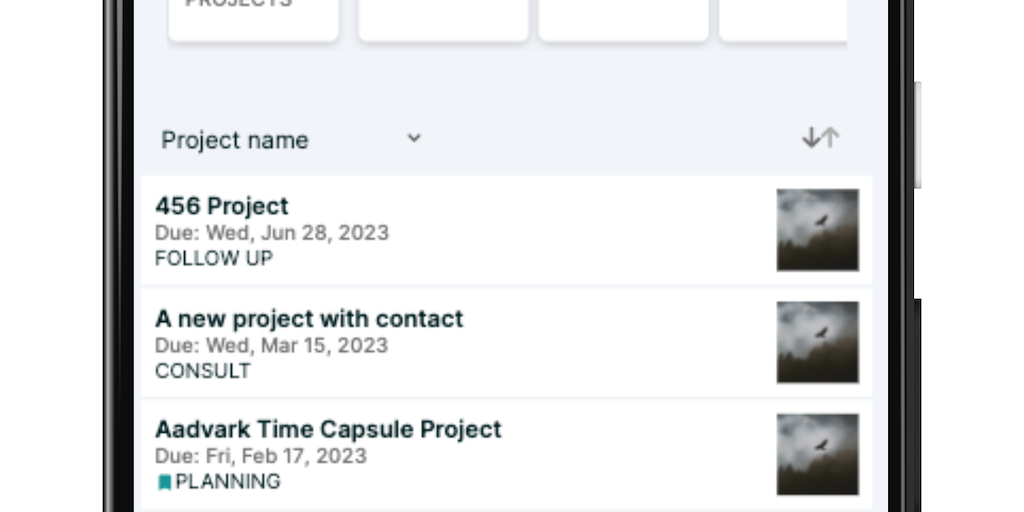Expand the Project name sort chevron
Viewport: 1024px width, 512px height.
(x=414, y=139)
